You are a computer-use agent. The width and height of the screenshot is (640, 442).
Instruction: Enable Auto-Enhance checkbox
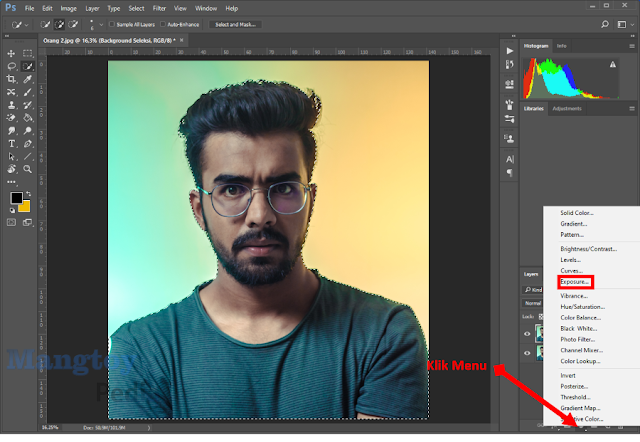162,24
